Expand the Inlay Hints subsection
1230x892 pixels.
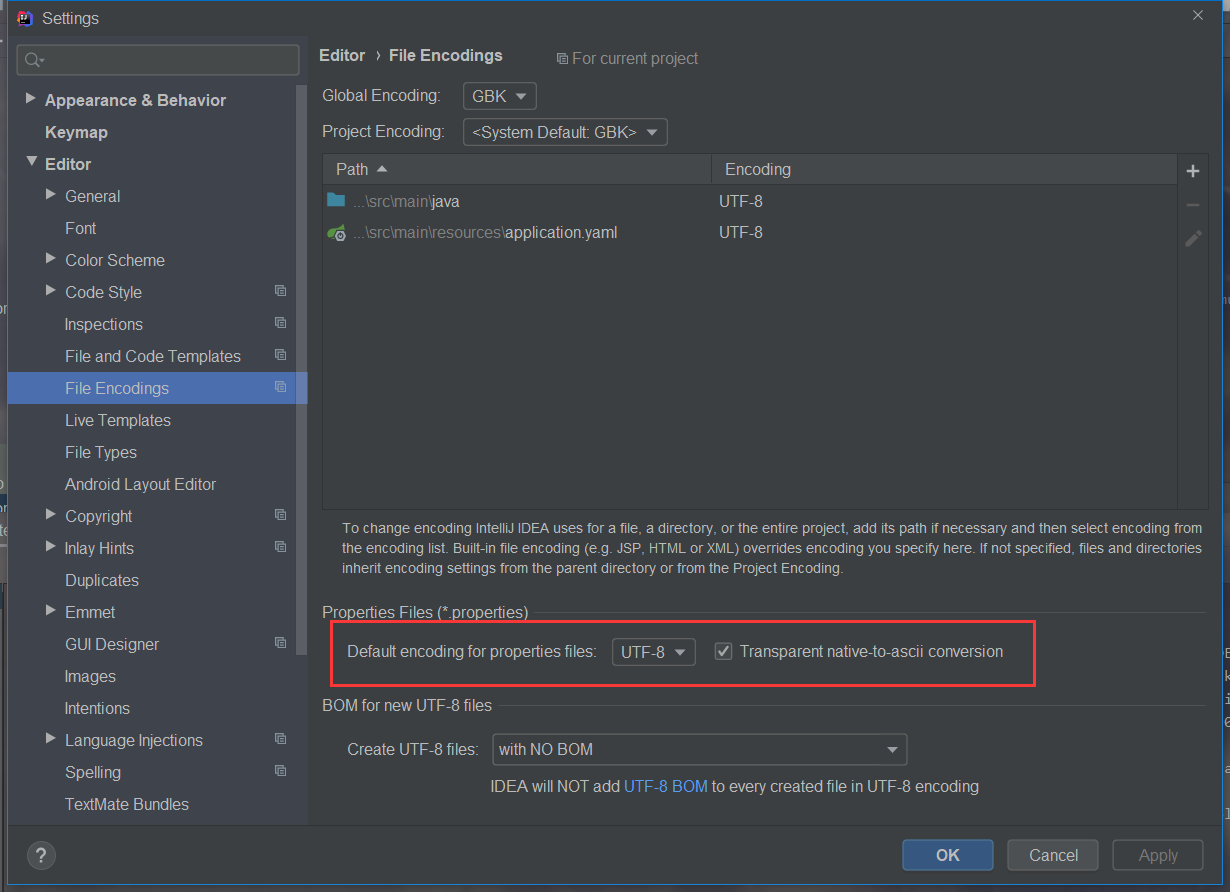[51, 547]
